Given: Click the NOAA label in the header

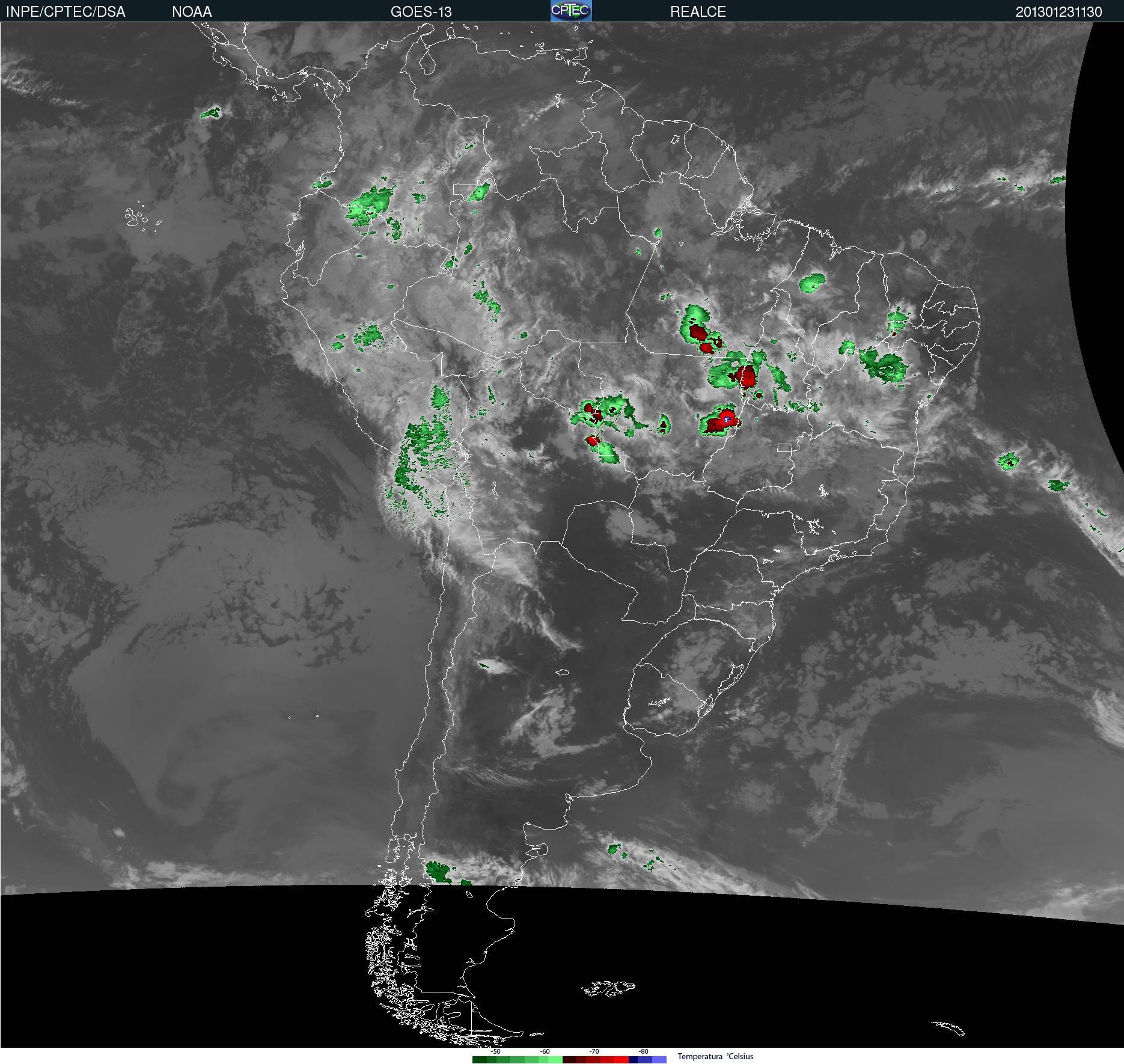Looking at the screenshot, I should point(192,11).
